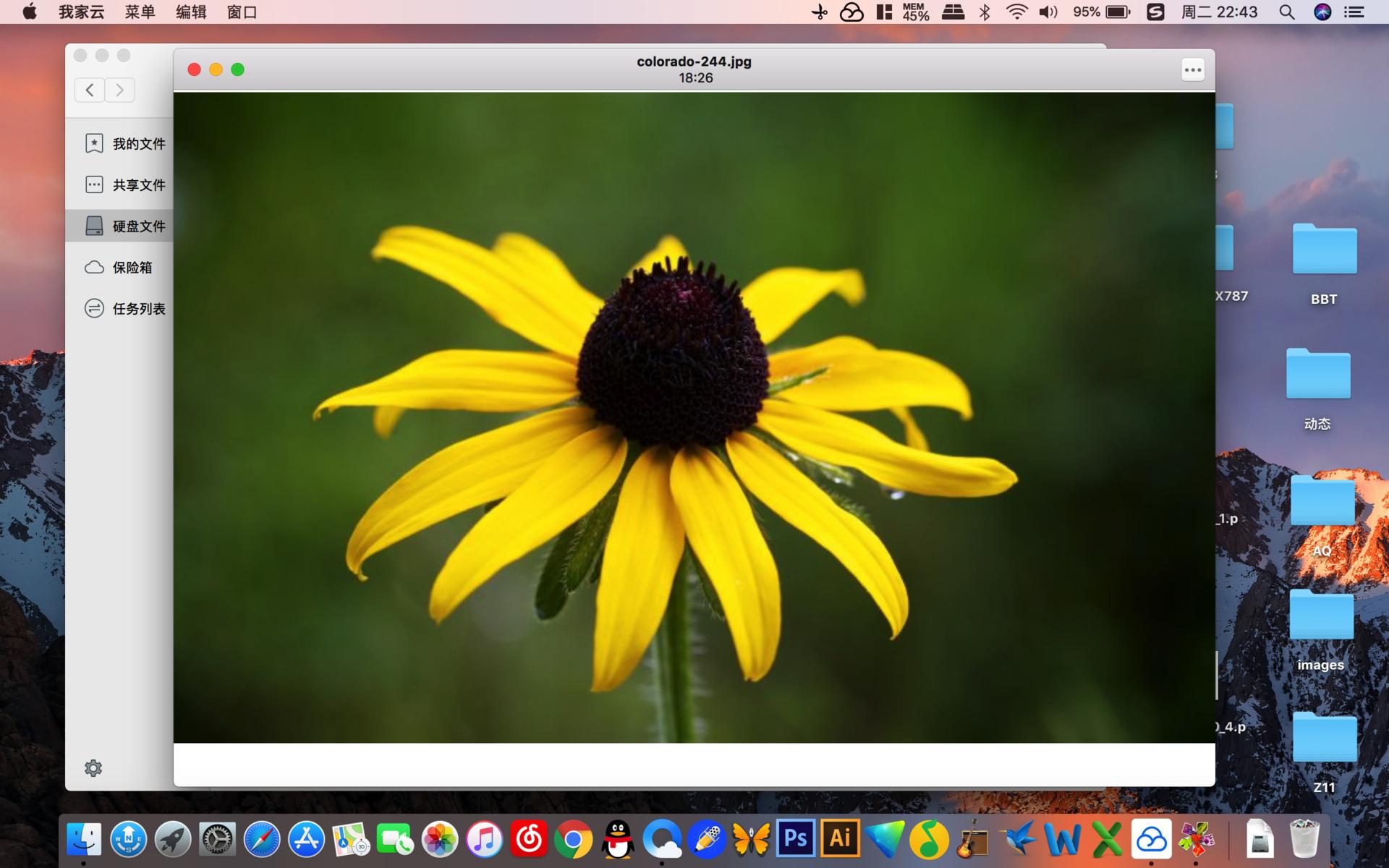Launch Illustrator from the dock
This screenshot has height=868, width=1389.
840,839
